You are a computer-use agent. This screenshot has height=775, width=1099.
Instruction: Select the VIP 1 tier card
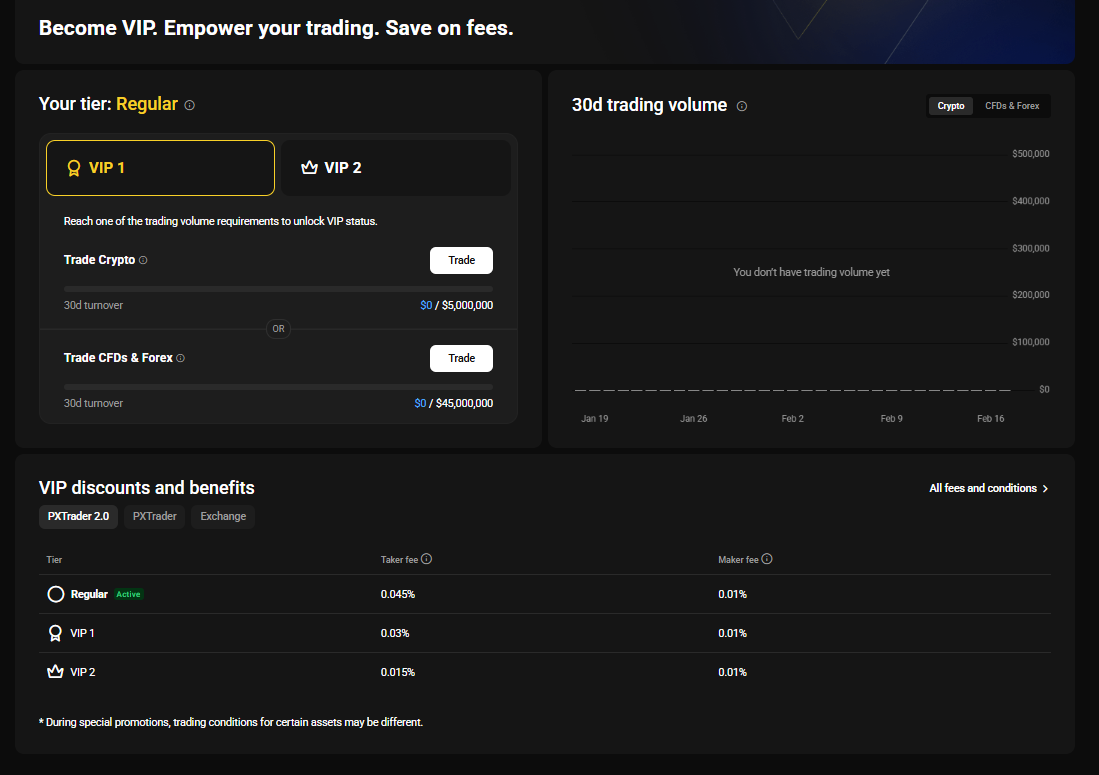pos(160,168)
